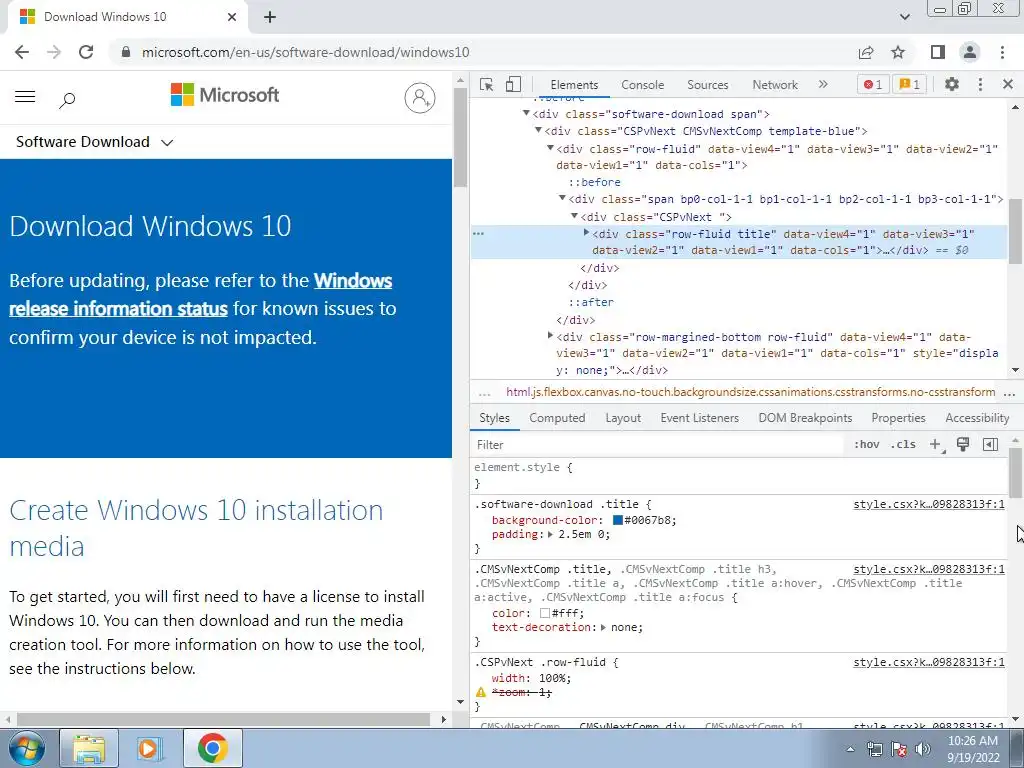Click the share page icon
This screenshot has height=768, width=1024.
click(866, 52)
